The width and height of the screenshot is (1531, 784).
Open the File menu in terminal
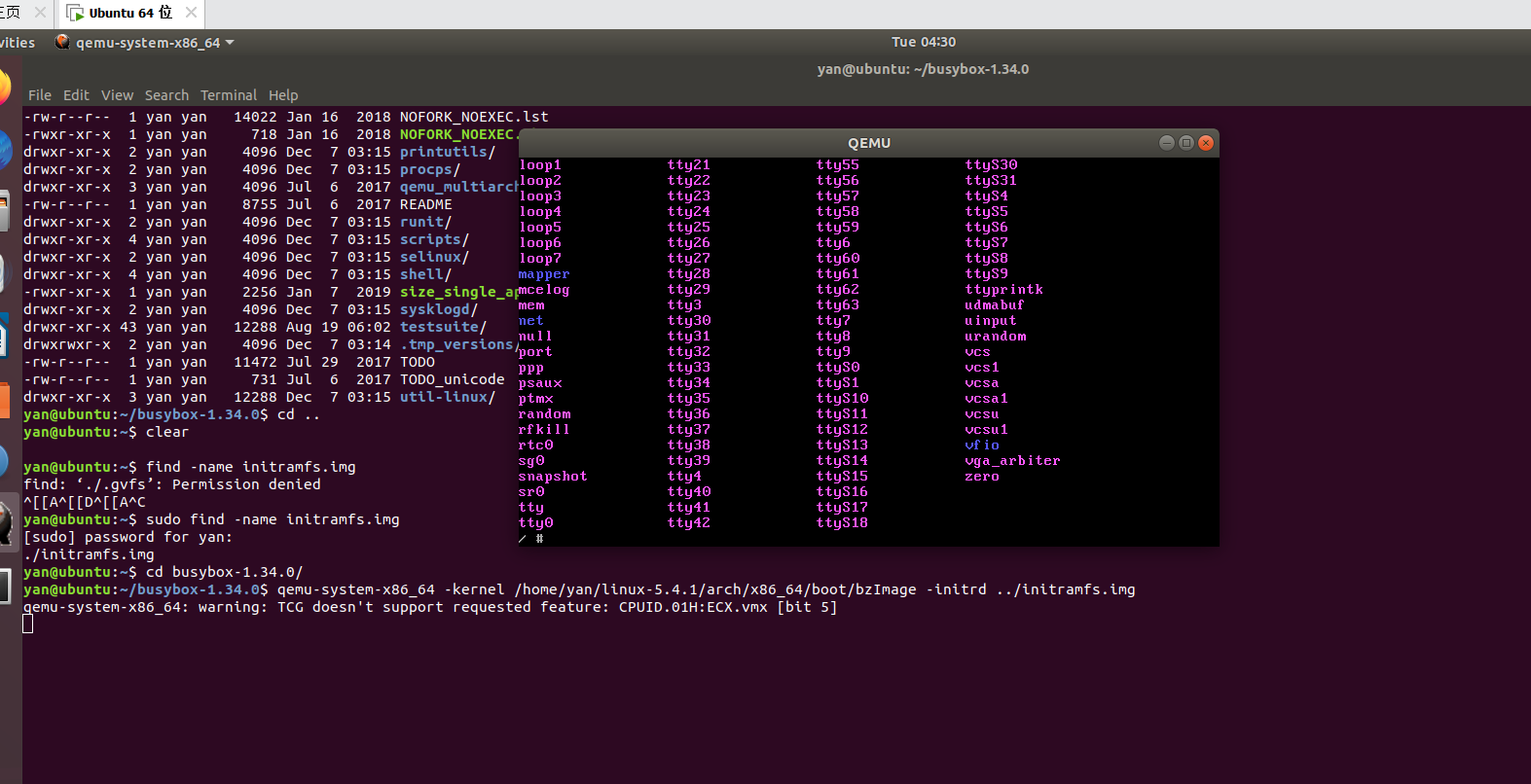[40, 95]
